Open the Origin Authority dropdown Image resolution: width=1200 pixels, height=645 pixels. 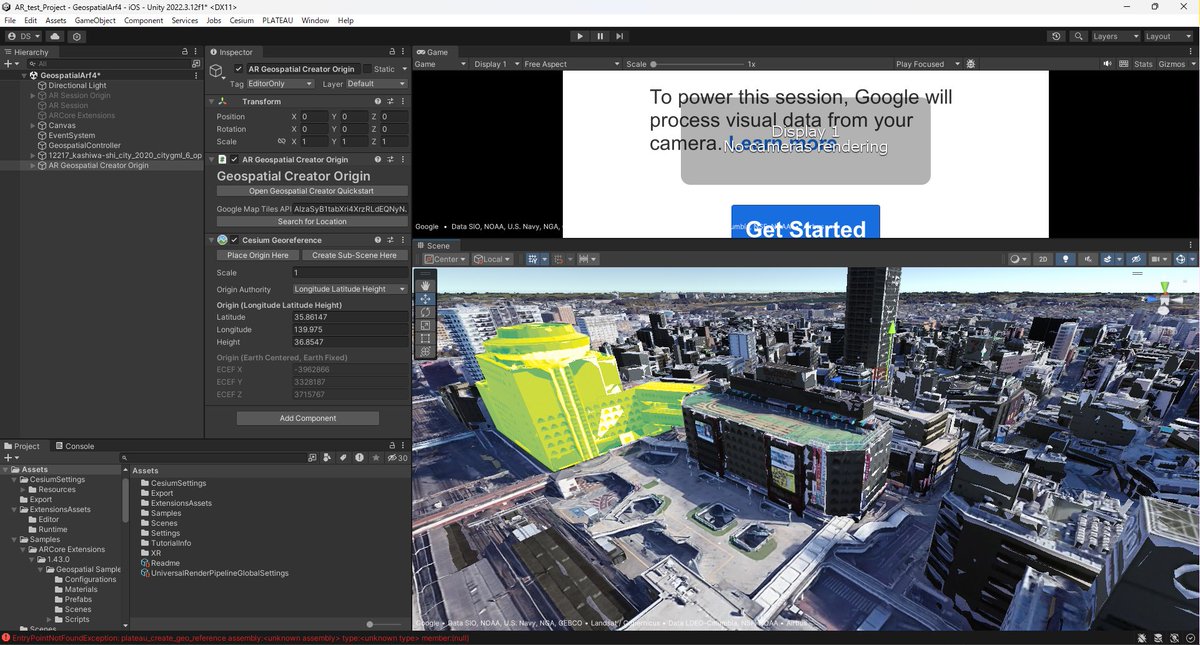[349, 289]
